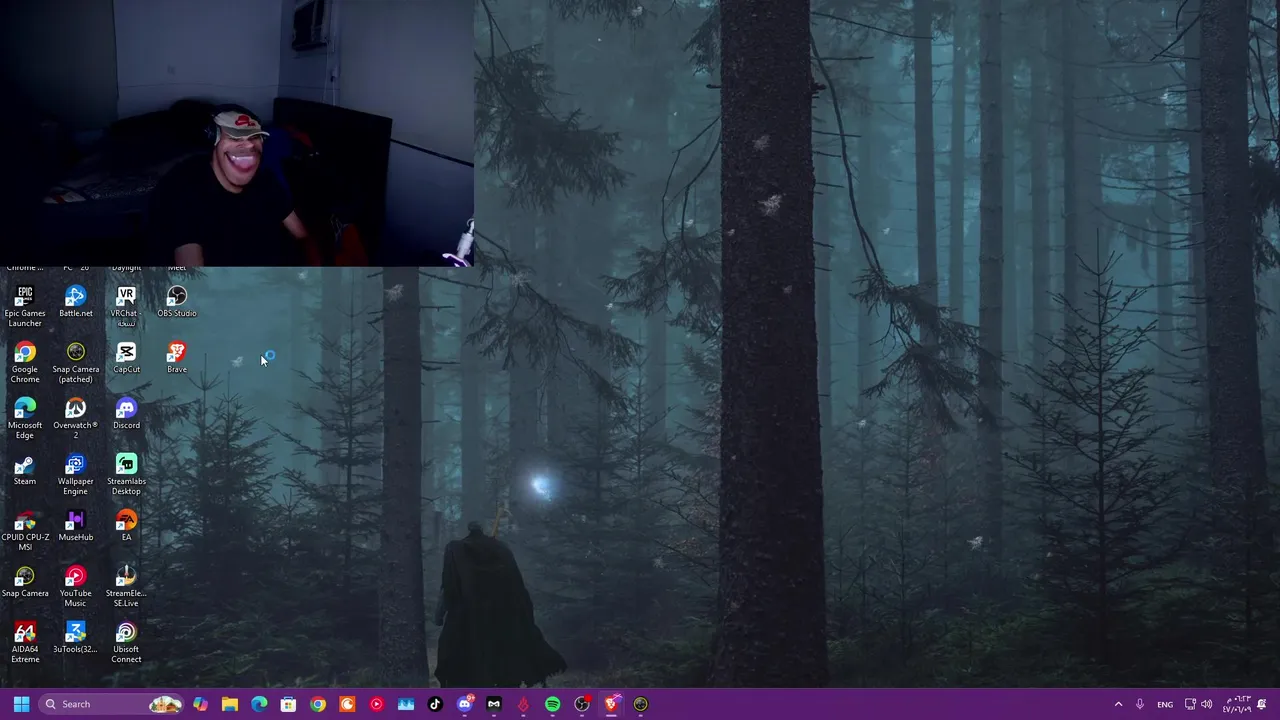Select the Overwatch 2 desktop icon

75,418
